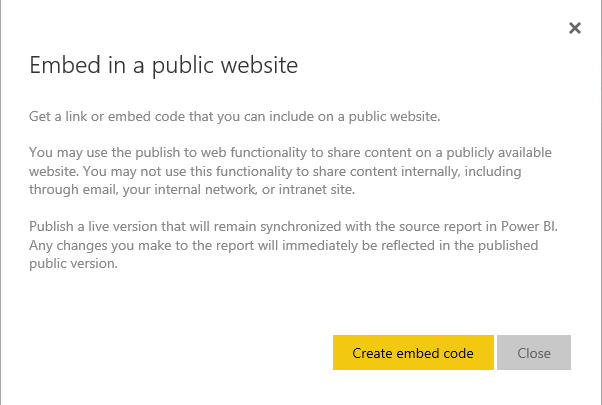Click the words 'Power BI' in the text

point(528,226)
